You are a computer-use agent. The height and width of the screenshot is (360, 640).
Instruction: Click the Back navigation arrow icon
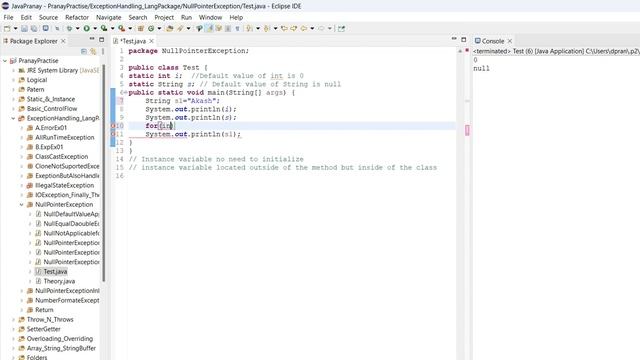coord(304,29)
